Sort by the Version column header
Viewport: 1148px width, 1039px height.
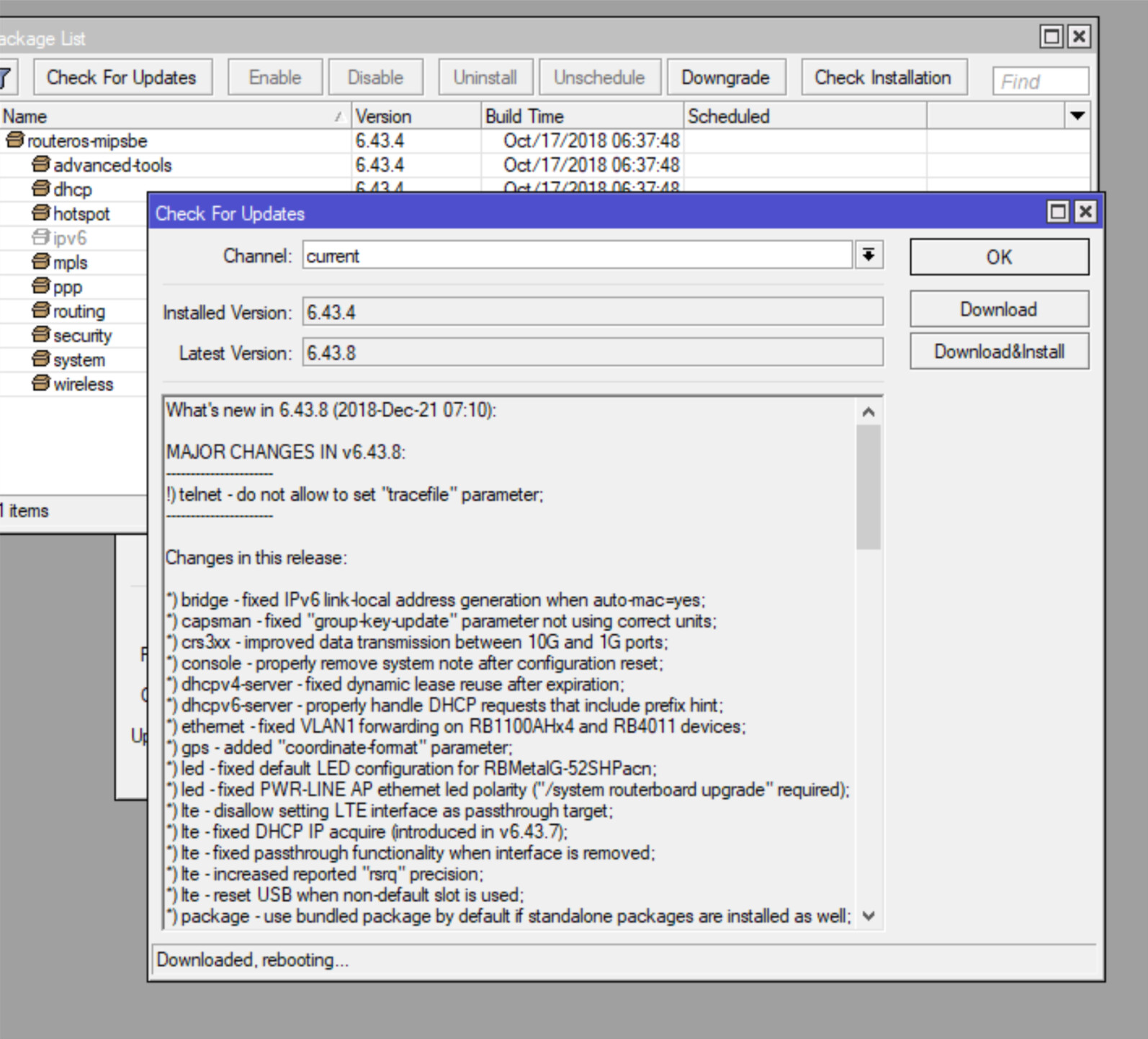tap(416, 116)
